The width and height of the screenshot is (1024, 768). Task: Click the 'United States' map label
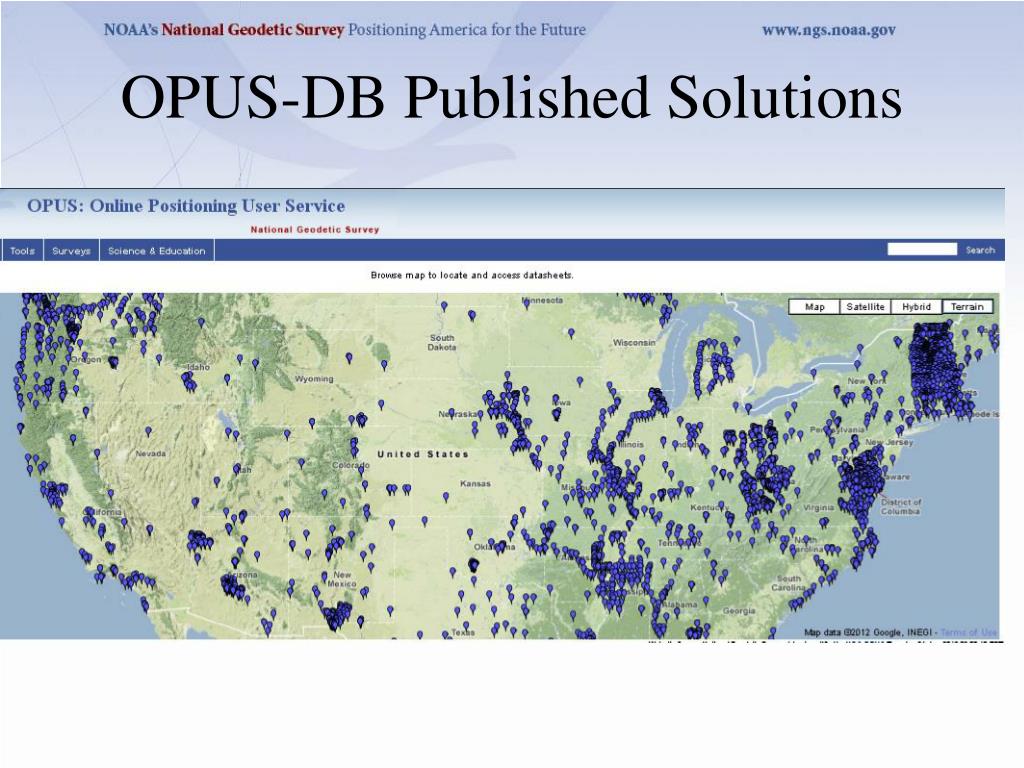tap(423, 454)
